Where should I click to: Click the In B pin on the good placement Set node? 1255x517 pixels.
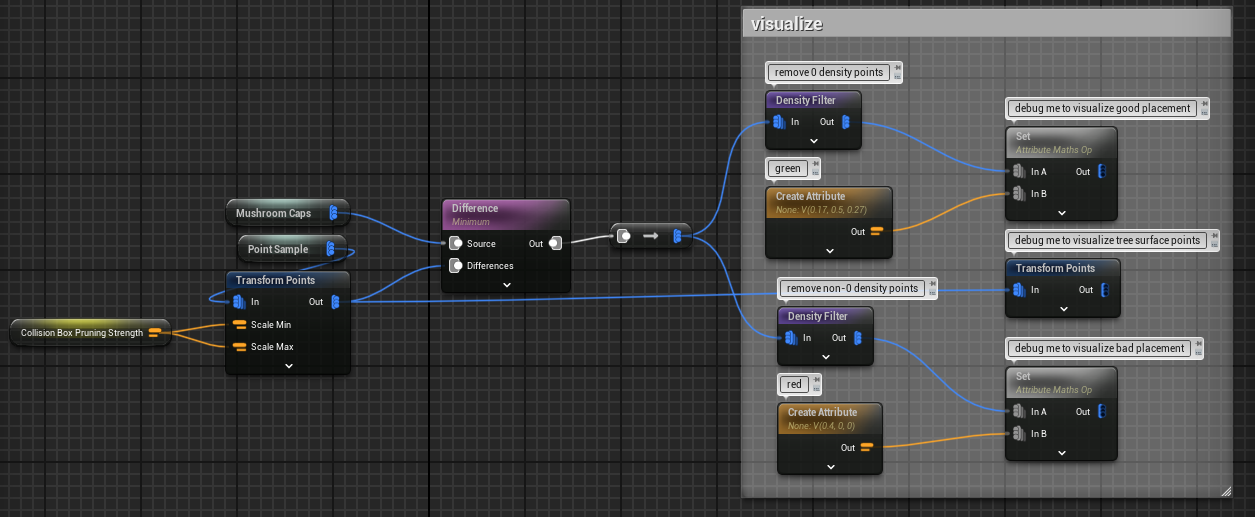pyautogui.click(x=1018, y=193)
